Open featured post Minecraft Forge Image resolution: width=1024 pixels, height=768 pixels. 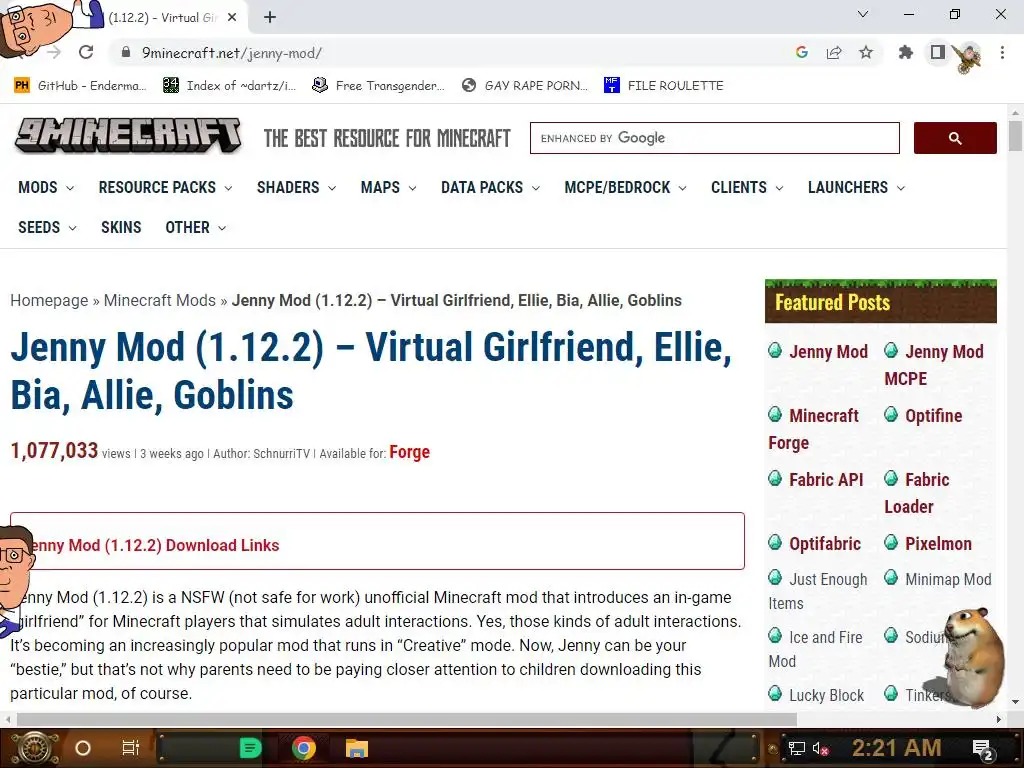tap(814, 429)
